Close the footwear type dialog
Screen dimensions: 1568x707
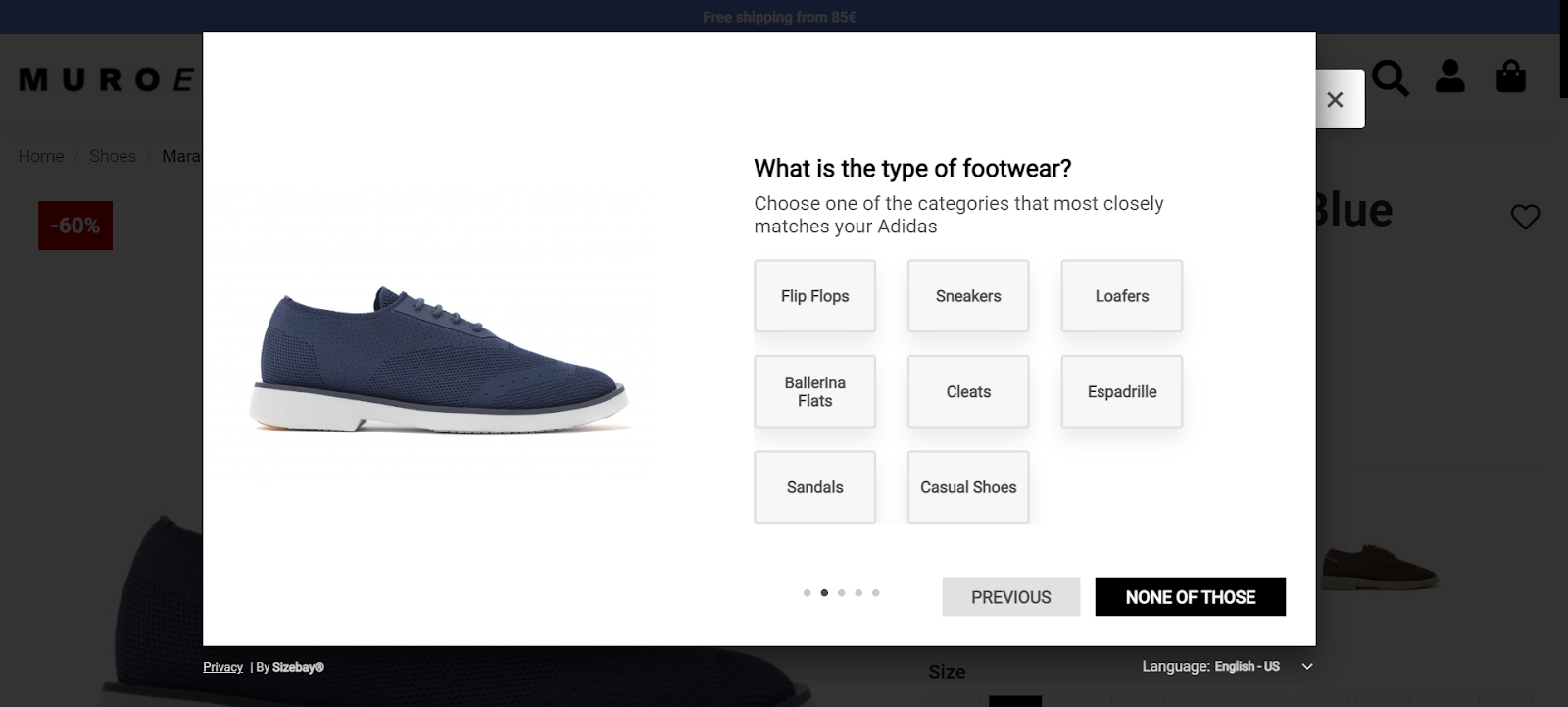[1335, 99]
